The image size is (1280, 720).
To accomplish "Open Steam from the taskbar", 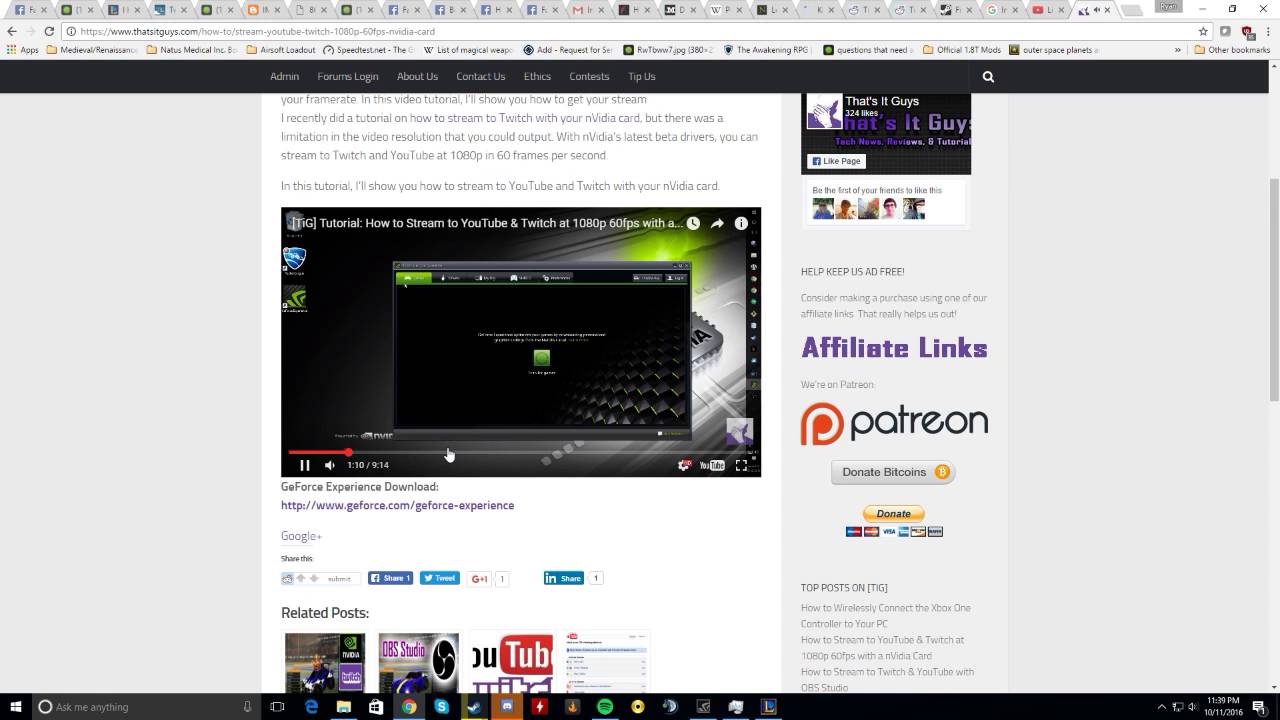I will tap(474, 707).
